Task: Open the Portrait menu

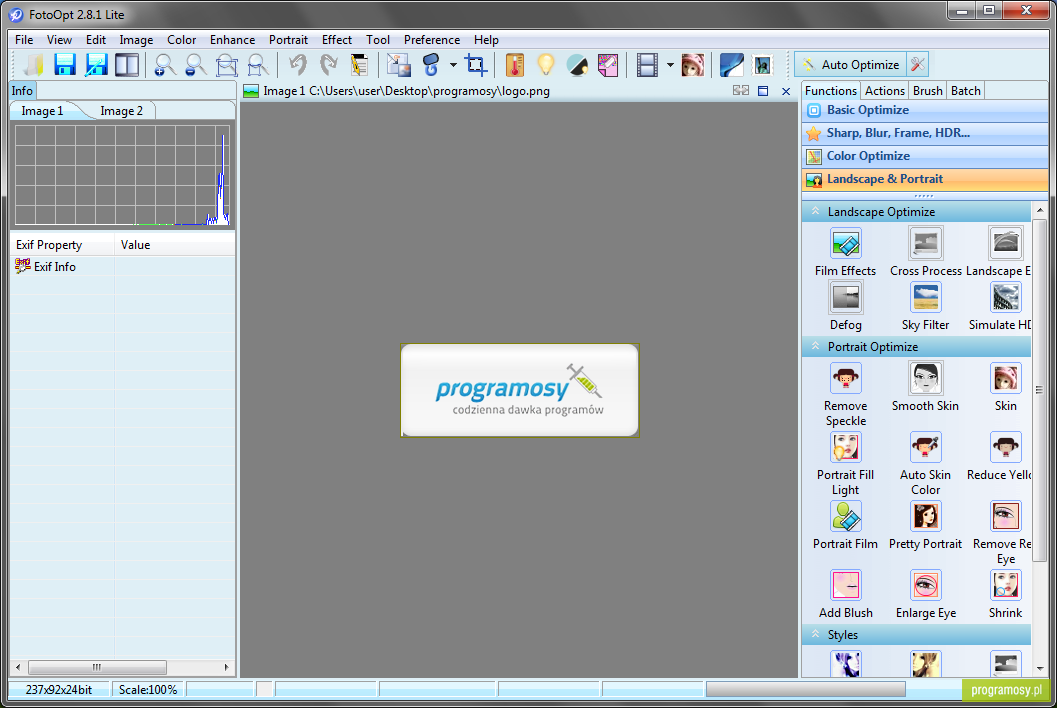Action: pos(289,40)
